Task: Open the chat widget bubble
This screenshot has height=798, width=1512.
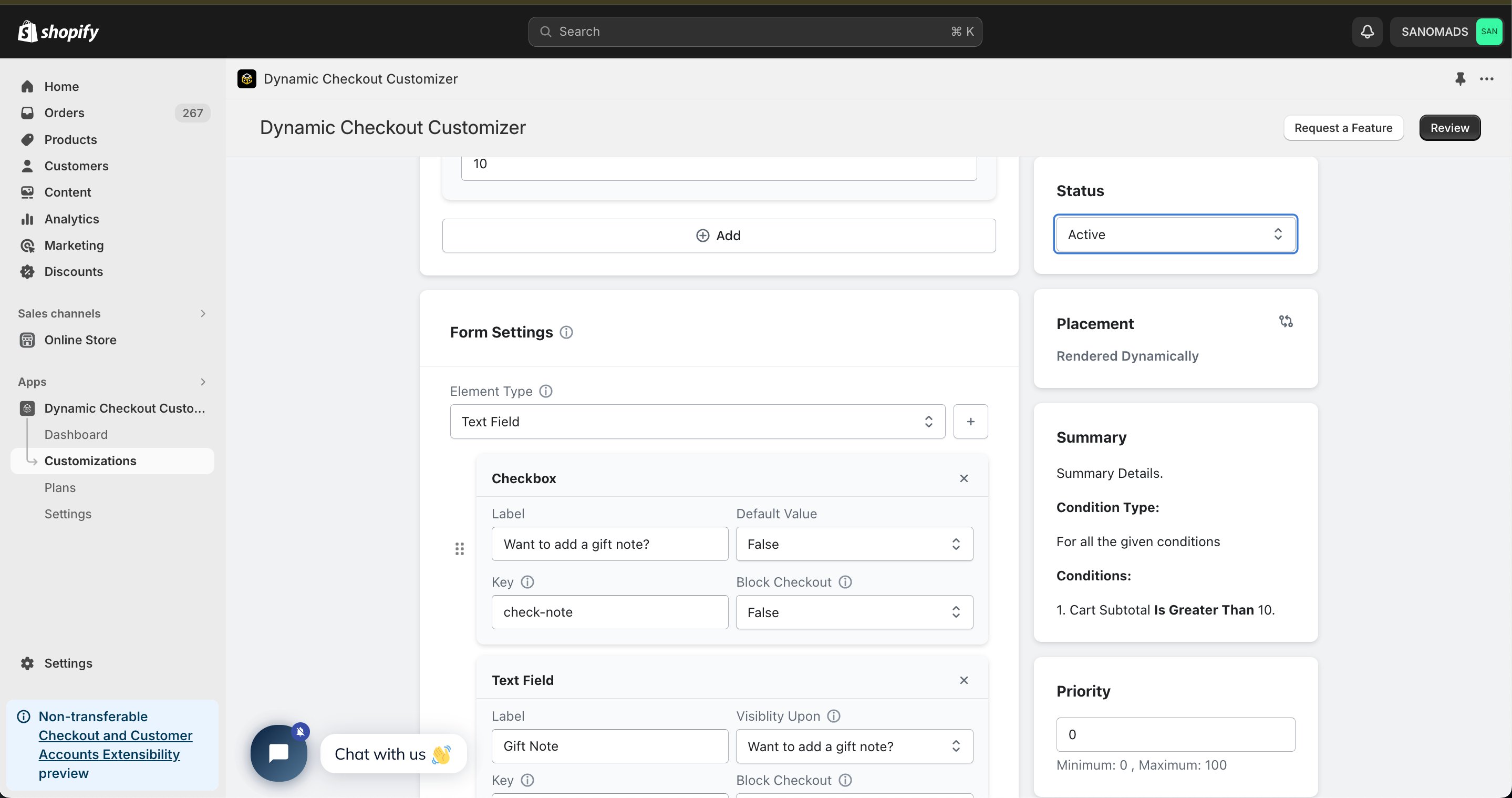Action: pos(279,753)
